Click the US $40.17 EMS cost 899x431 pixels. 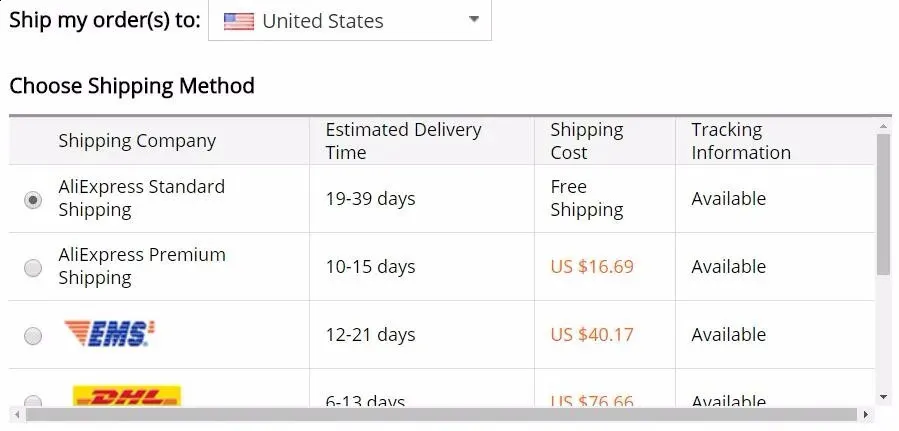(x=592, y=335)
